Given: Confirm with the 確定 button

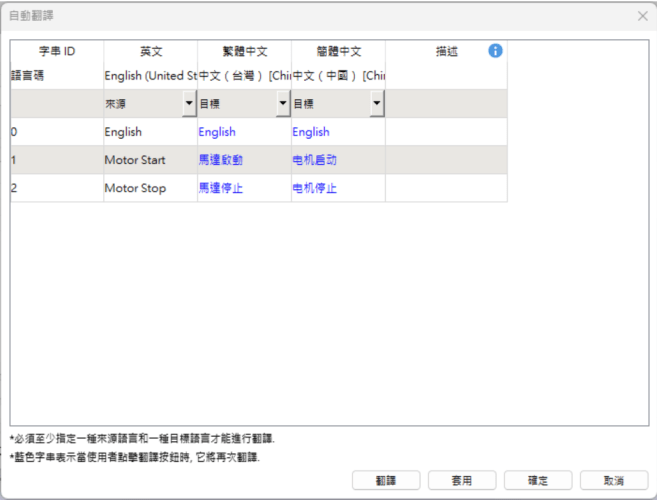Looking at the screenshot, I should point(538,481).
